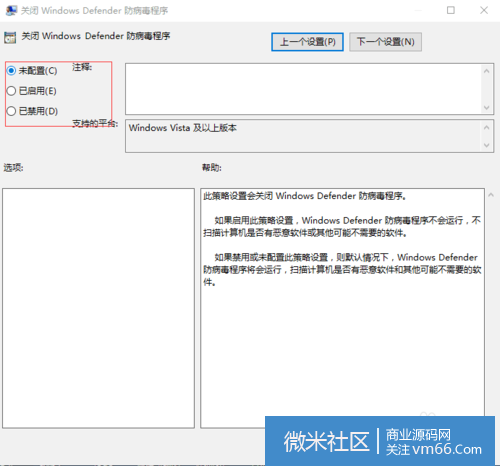This screenshot has width=500, height=466.
Task: Click the help paragraph starting '如果启用此策略设置'
Action: click(342, 226)
